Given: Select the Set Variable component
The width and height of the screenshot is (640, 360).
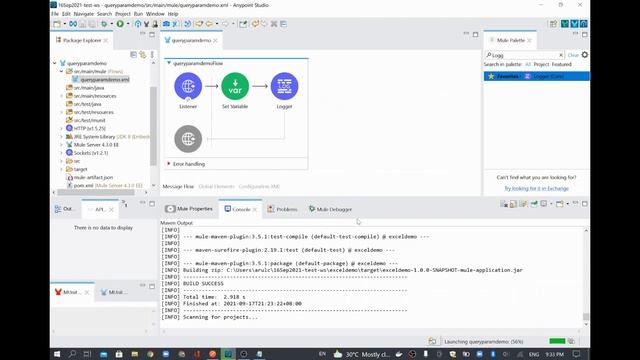Looking at the screenshot, I should coord(235,86).
